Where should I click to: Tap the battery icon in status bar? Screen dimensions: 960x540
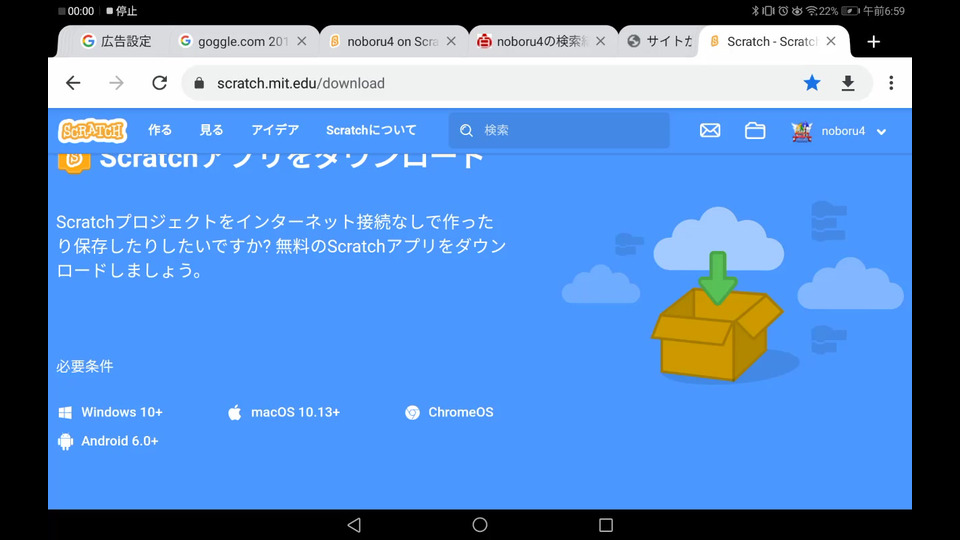click(850, 11)
